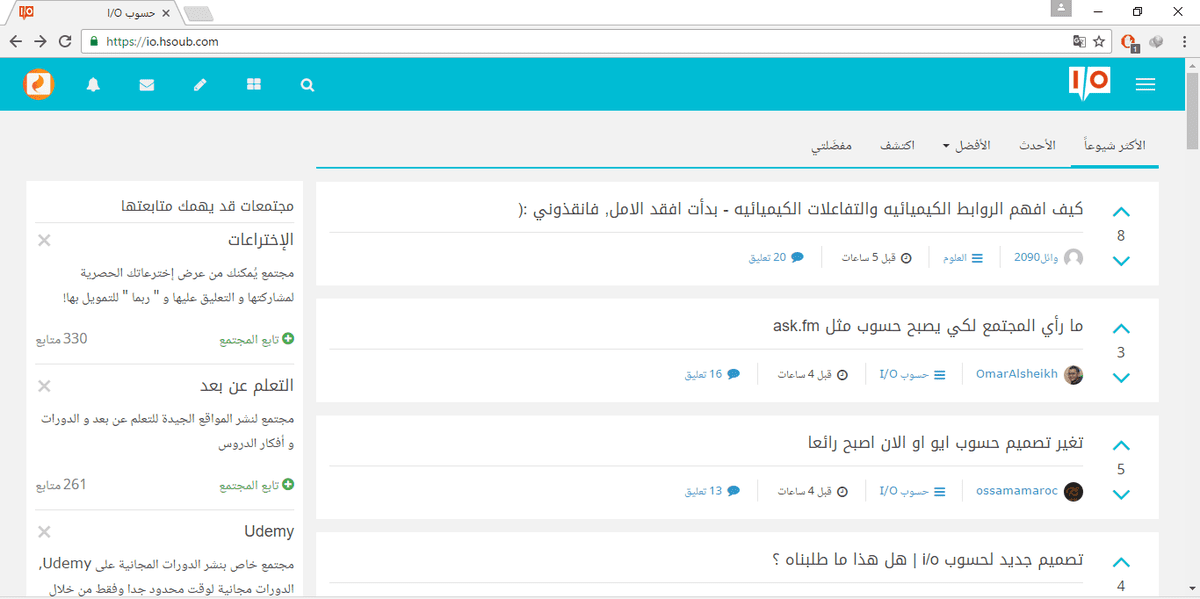Open a new browser tab
Screen dimensions: 1200x599
point(199,13)
